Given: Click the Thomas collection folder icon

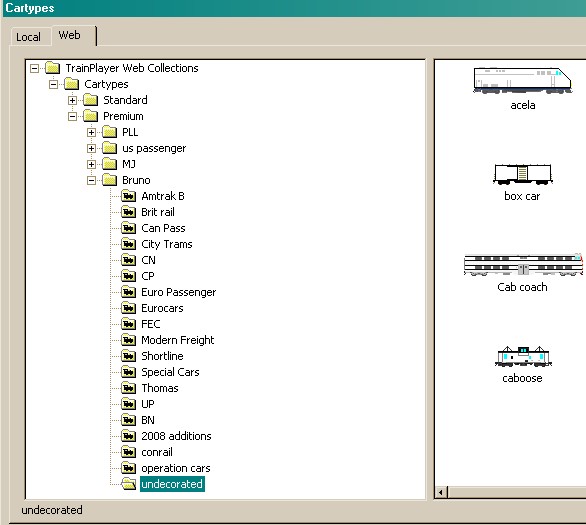Looking at the screenshot, I should click(x=129, y=388).
